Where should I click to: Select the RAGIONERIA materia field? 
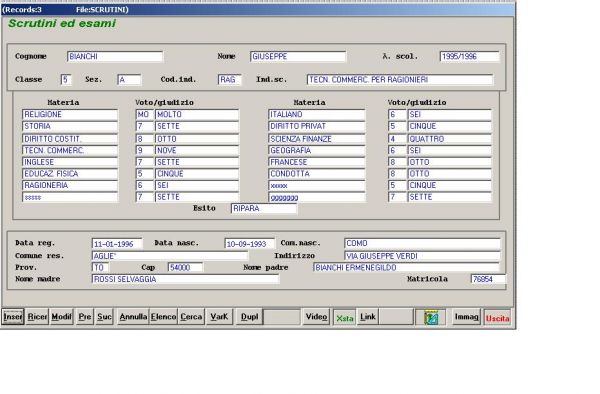70,186
